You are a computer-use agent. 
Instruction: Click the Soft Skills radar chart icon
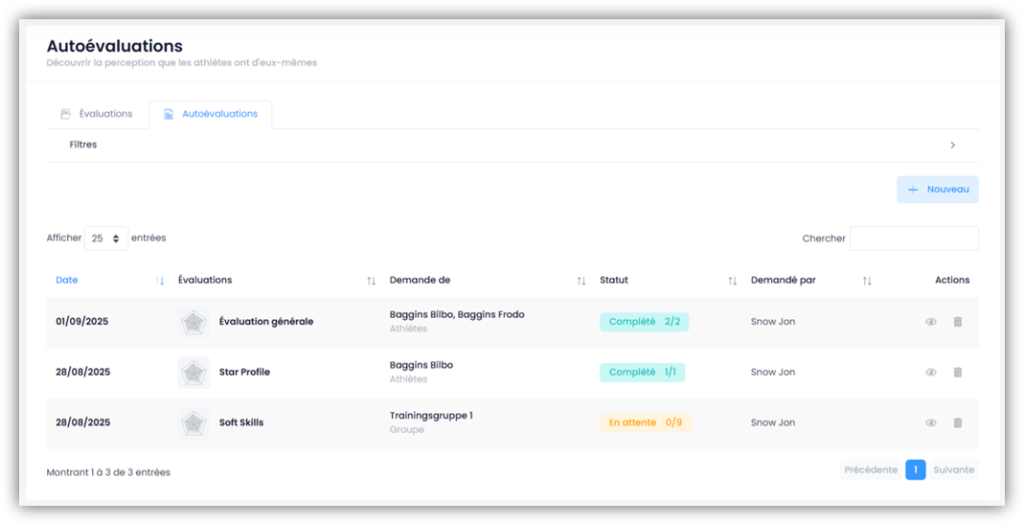click(193, 423)
